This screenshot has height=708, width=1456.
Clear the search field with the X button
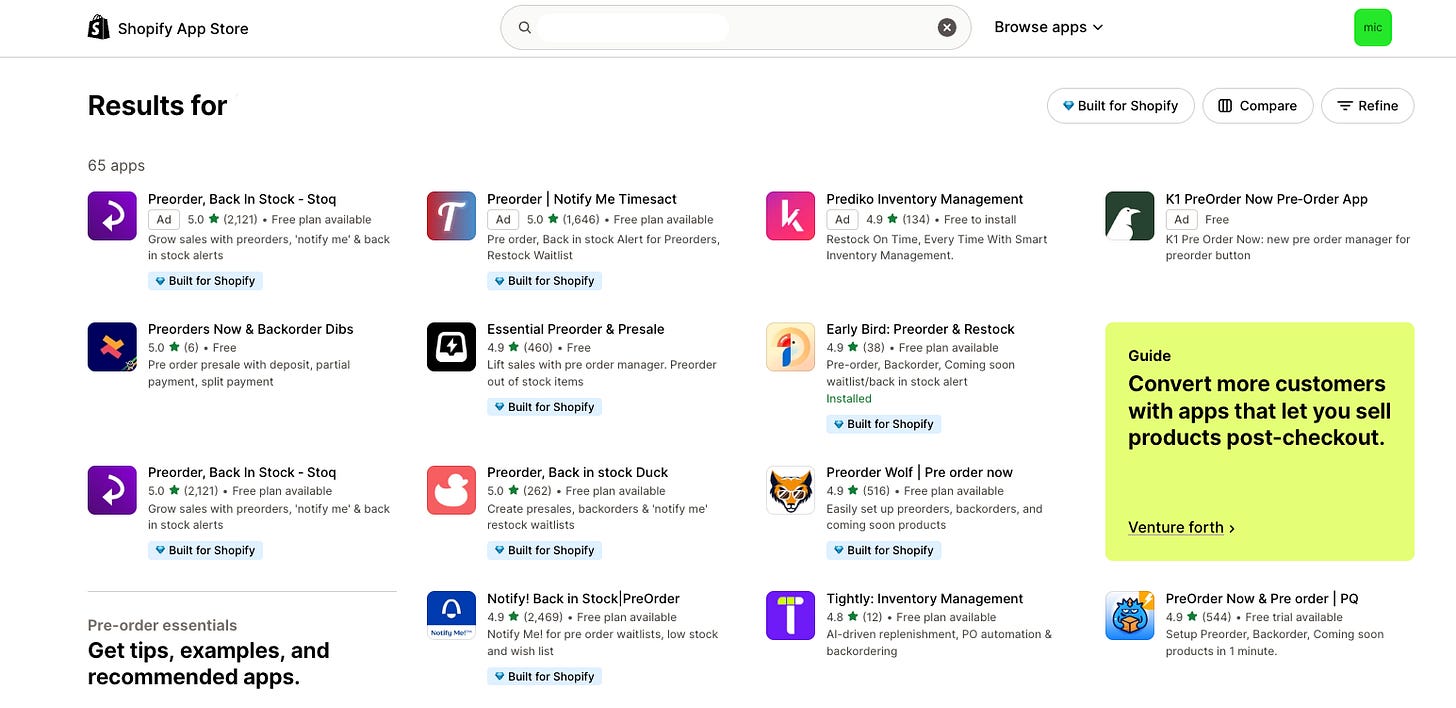click(946, 27)
